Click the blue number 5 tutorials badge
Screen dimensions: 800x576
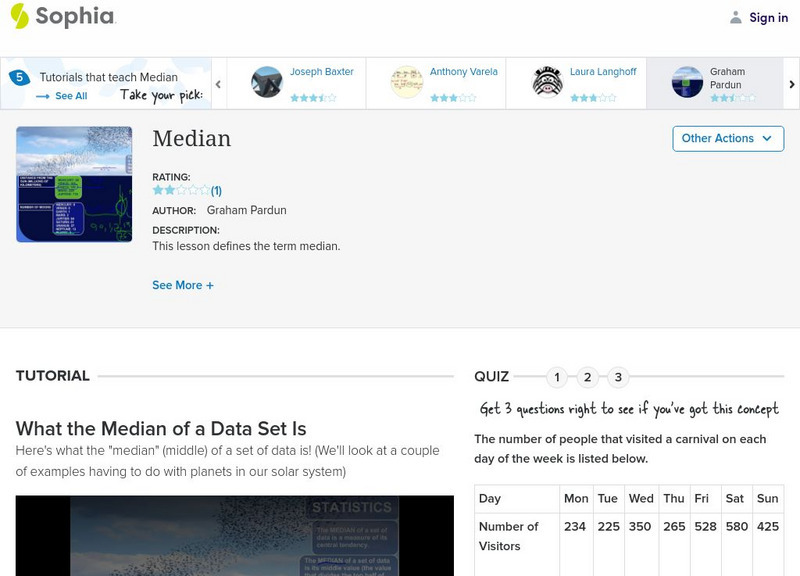click(19, 78)
